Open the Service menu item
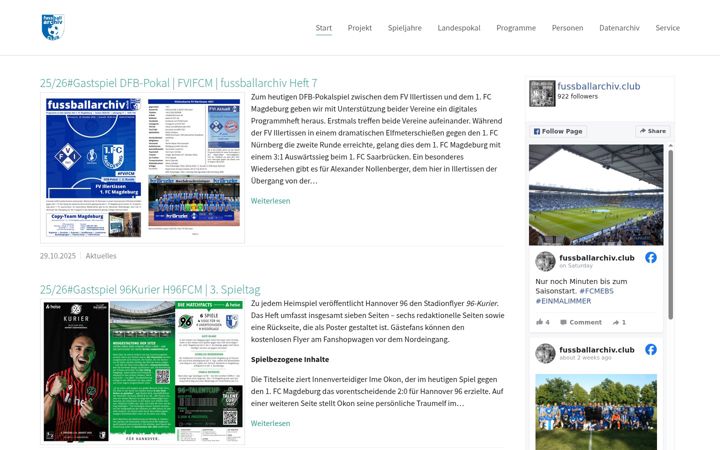This screenshot has width=720, height=450. coord(668,28)
